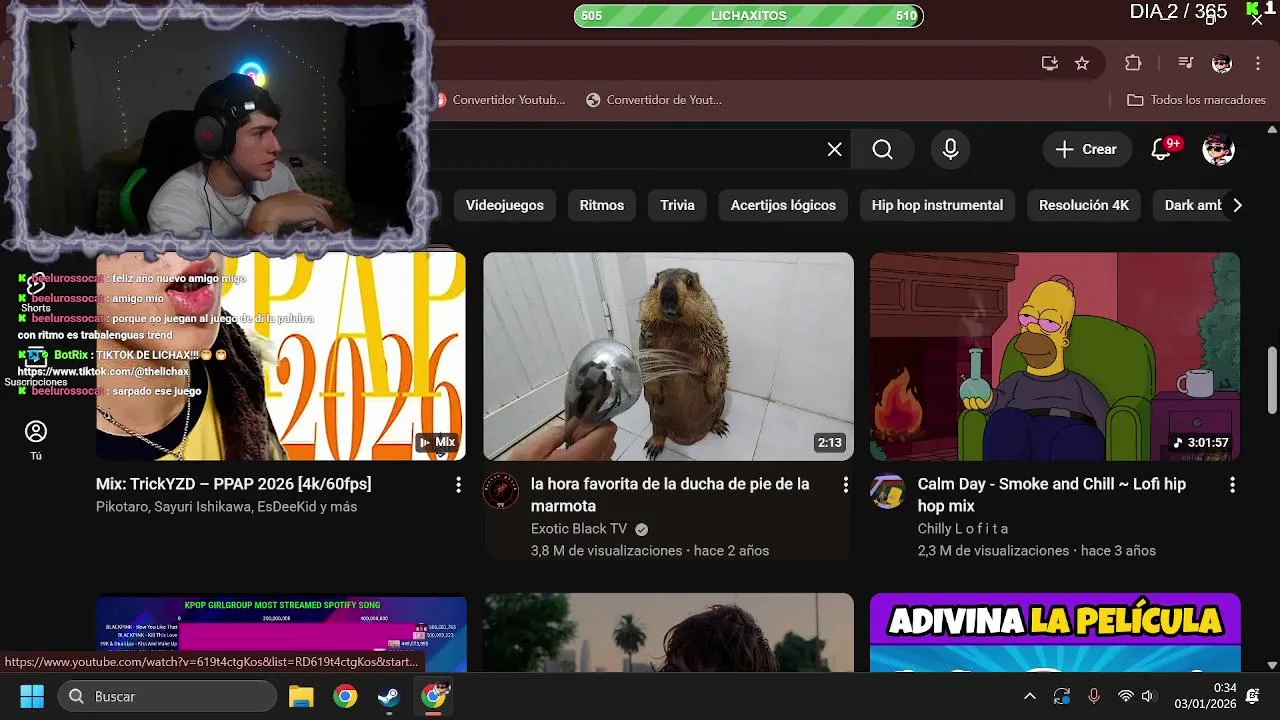Open the YouTube account avatar menu
Image resolution: width=1280 pixels, height=720 pixels.
(1218, 149)
